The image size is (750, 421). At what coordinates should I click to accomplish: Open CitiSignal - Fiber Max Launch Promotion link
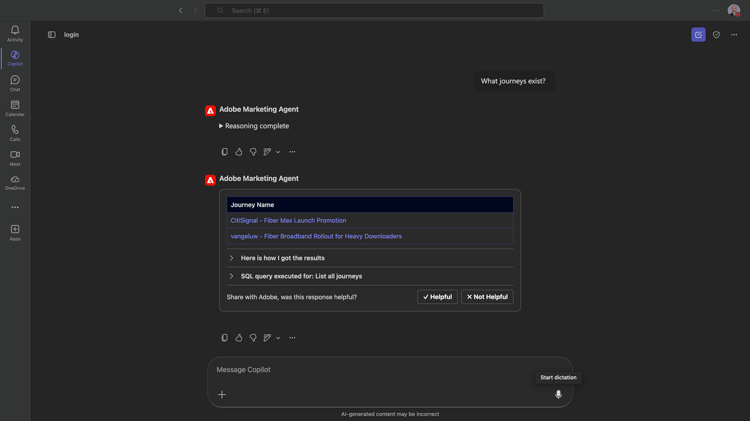pos(288,221)
